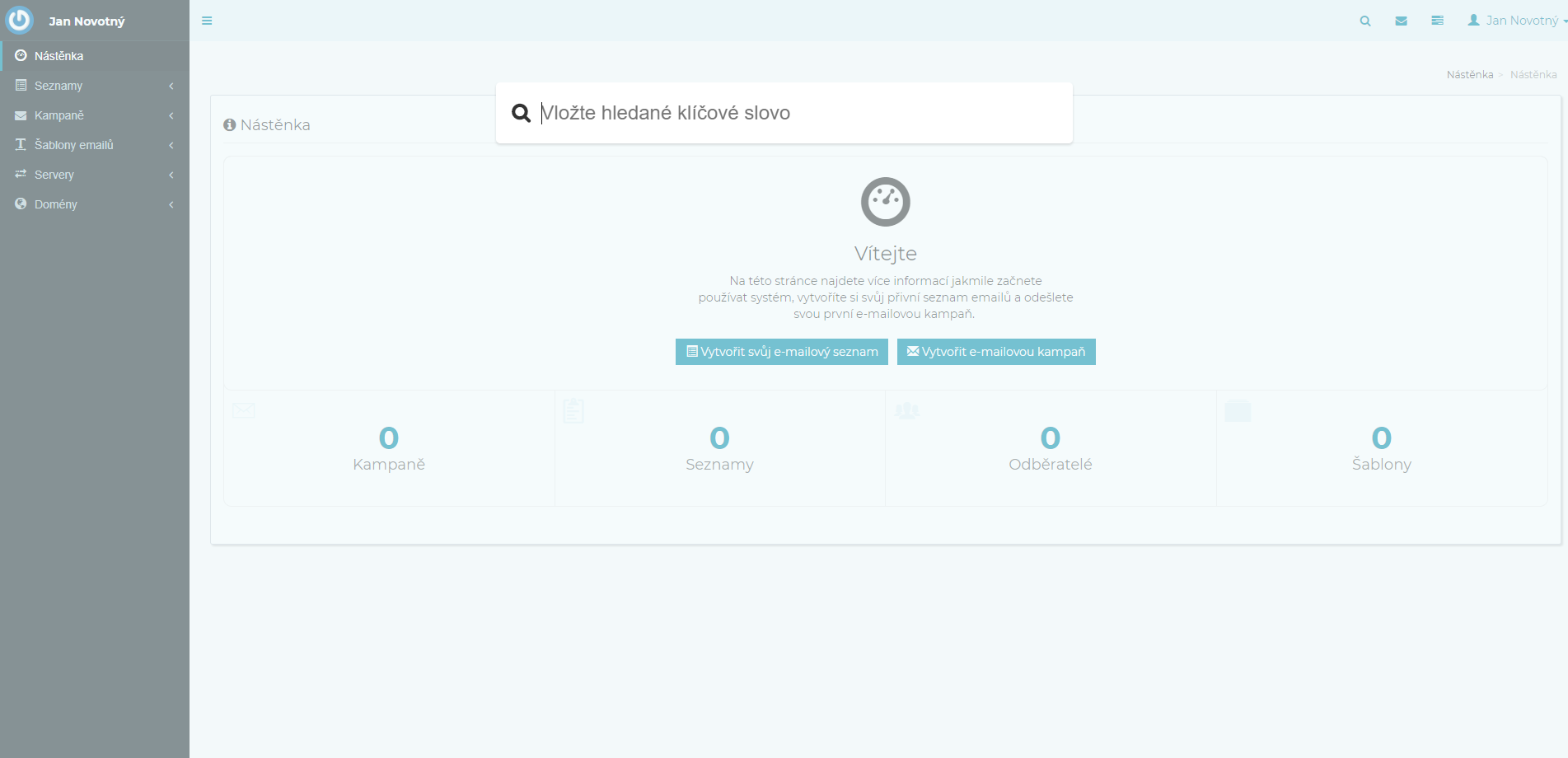
Task: Expand the Kampaně menu chevron
Action: pyautogui.click(x=171, y=115)
